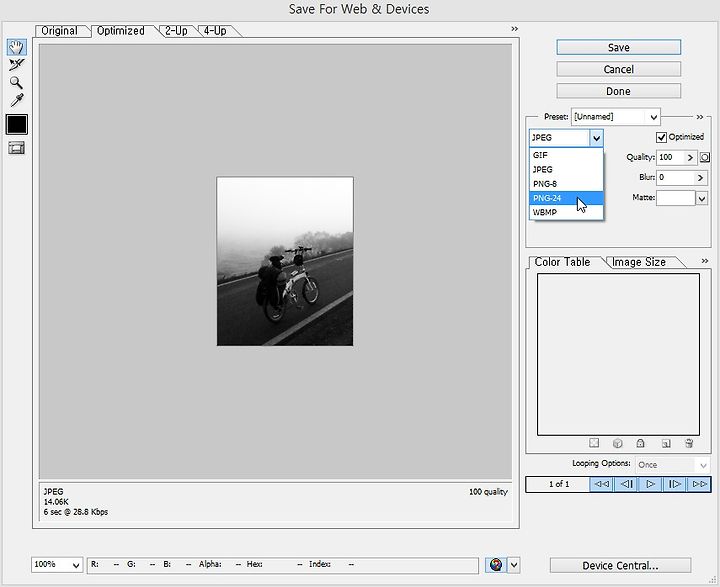720x587 pixels.
Task: Open the Looping Options dropdown
Action: tap(672, 465)
